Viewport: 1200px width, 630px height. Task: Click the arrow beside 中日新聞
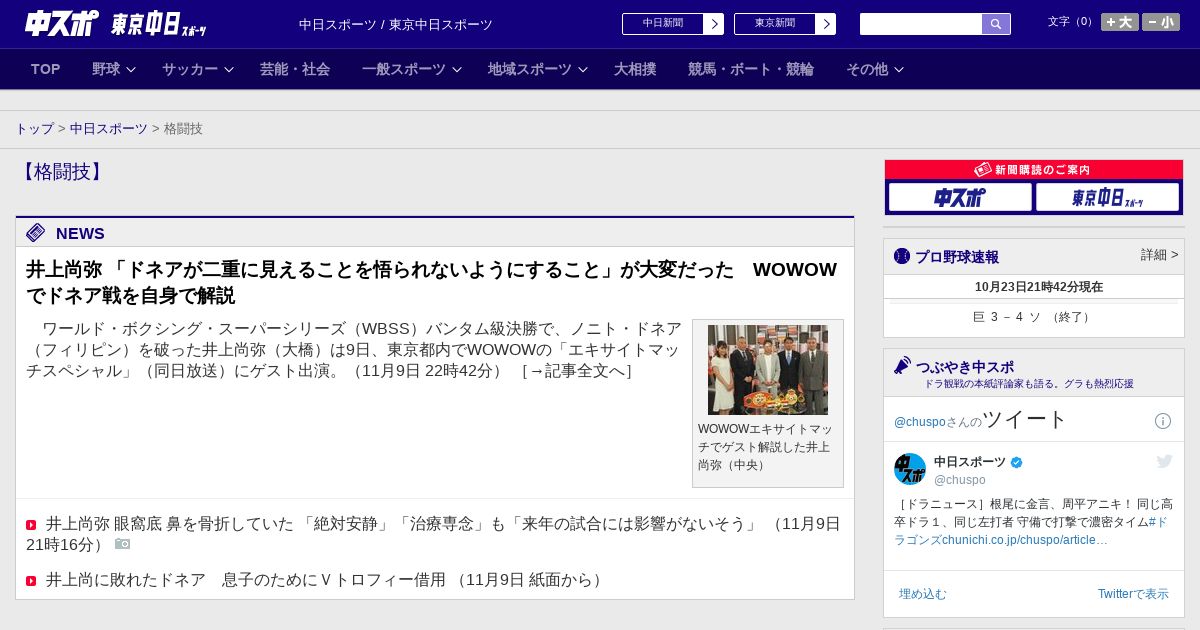point(714,24)
